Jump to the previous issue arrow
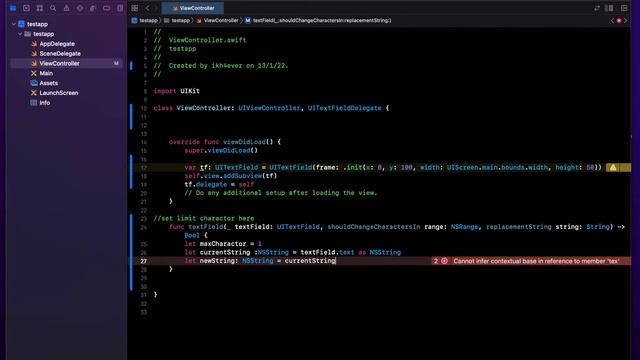Screen dimensions: 640x360 click(612, 20)
